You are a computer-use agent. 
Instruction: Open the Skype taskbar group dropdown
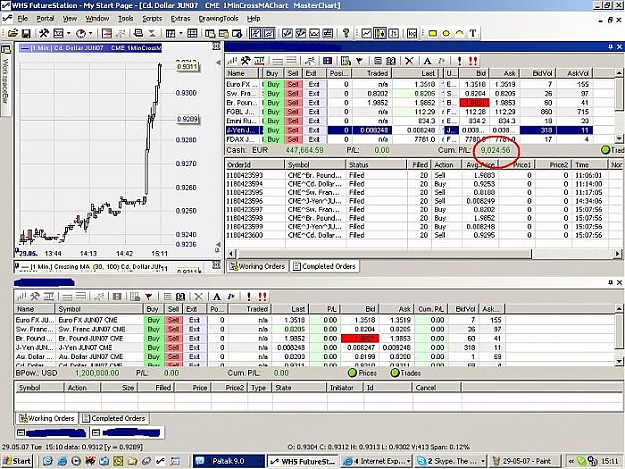(x=483, y=461)
